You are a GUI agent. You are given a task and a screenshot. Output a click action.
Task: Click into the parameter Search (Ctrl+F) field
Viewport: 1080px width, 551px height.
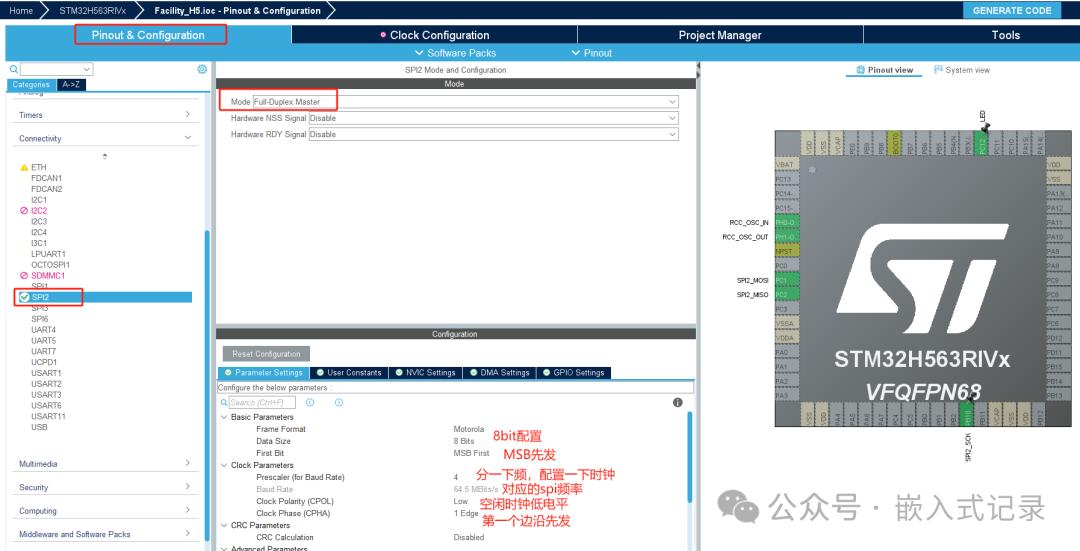tap(262, 402)
